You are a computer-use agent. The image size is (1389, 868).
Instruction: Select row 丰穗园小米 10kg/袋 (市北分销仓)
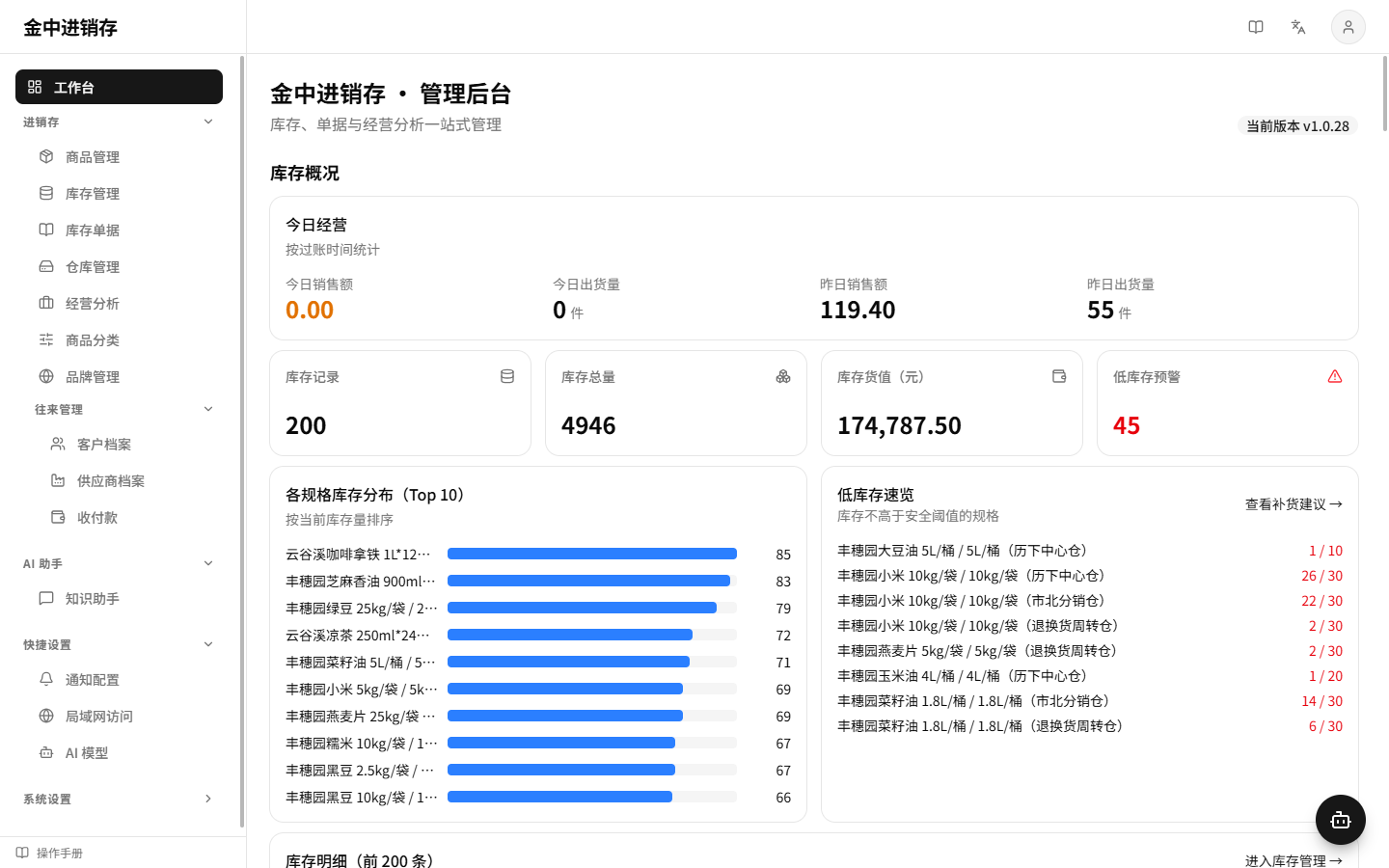[1090, 600]
